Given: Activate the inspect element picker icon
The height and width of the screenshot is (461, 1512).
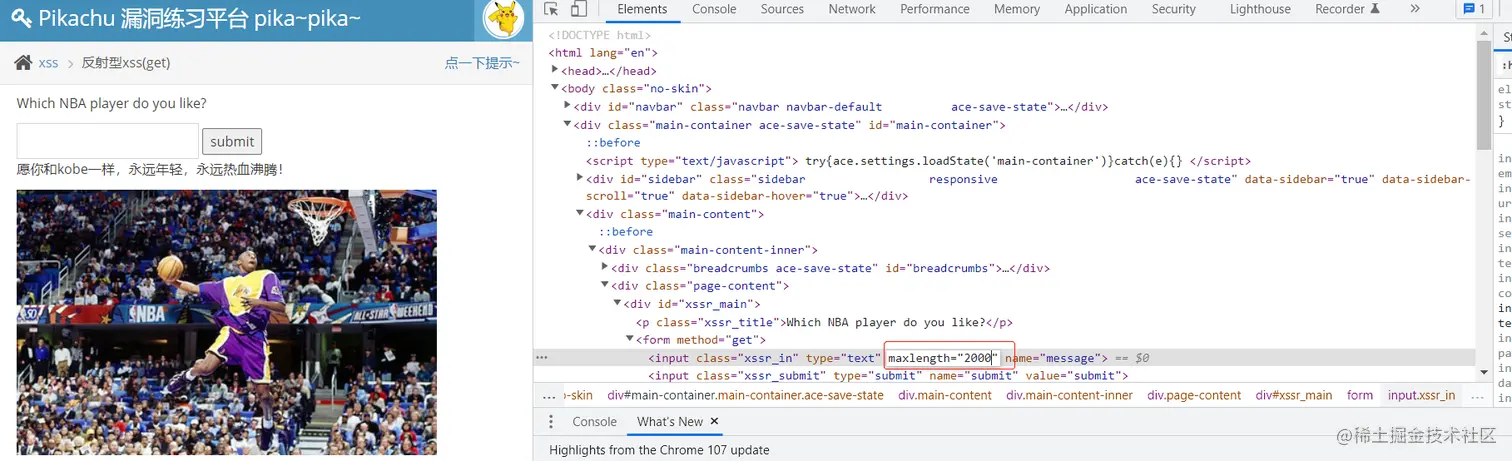Looking at the screenshot, I should [552, 9].
